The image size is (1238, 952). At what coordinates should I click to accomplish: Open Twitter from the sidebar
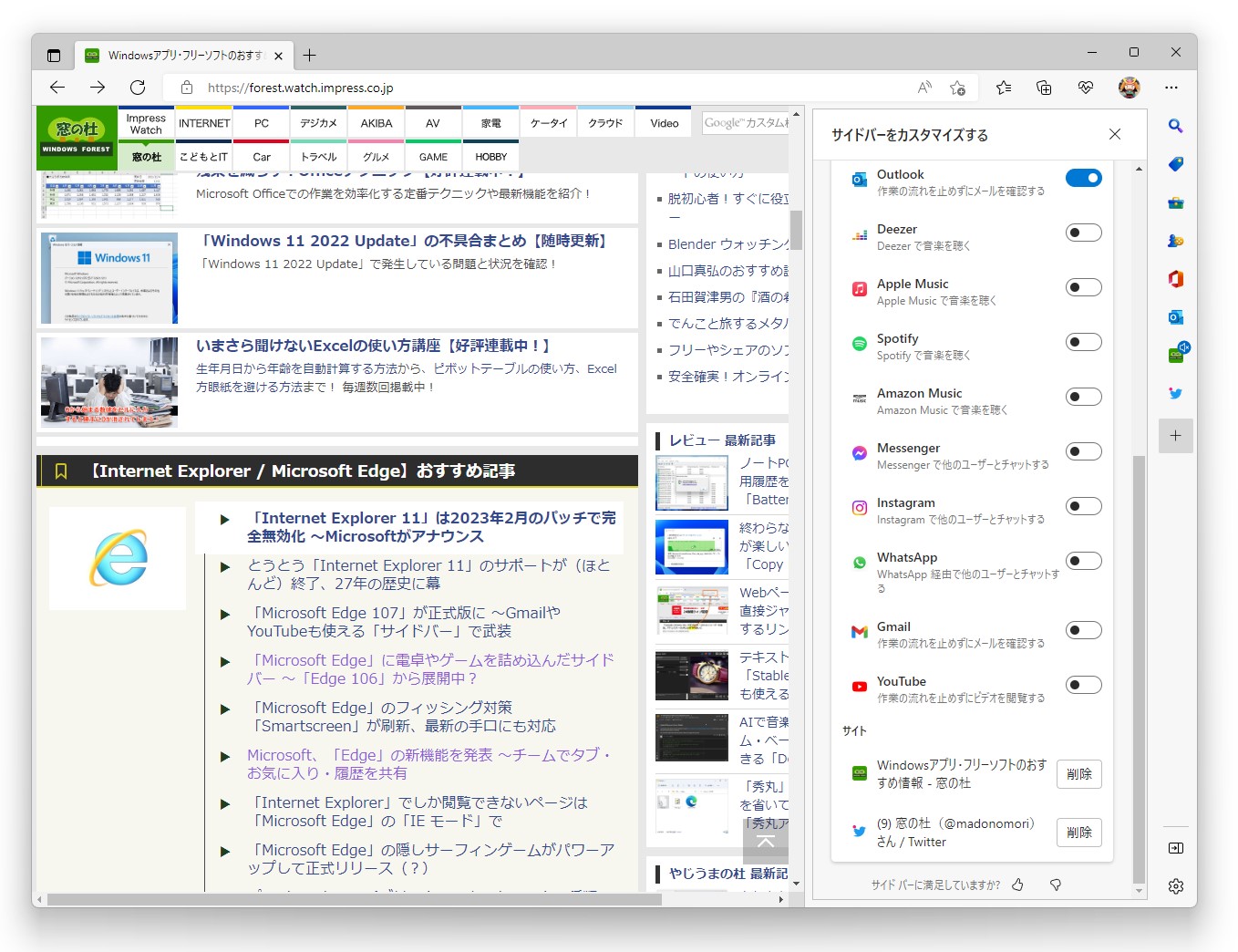[x=1176, y=394]
